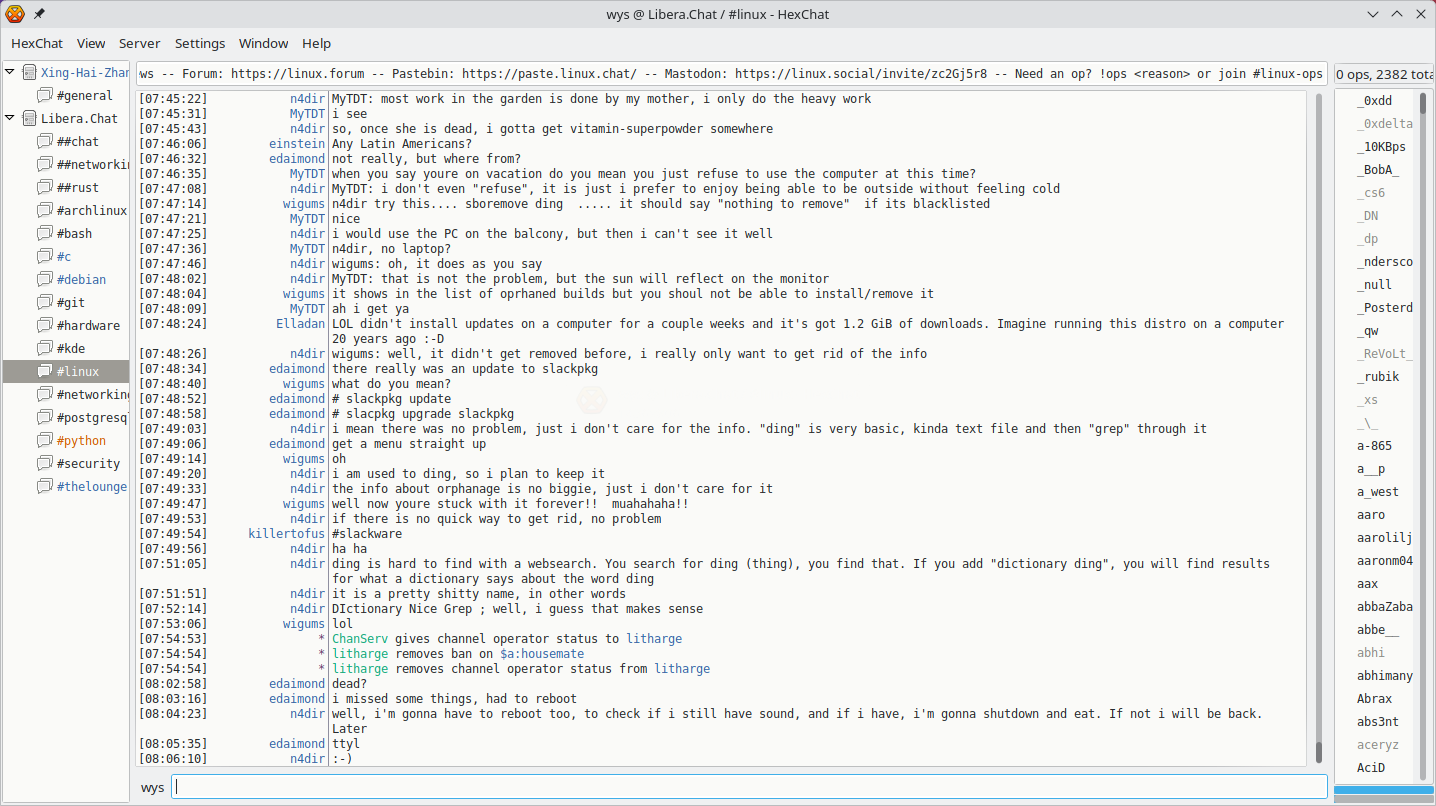Open the HexChat menu
This screenshot has width=1436, height=806.
click(x=37, y=43)
